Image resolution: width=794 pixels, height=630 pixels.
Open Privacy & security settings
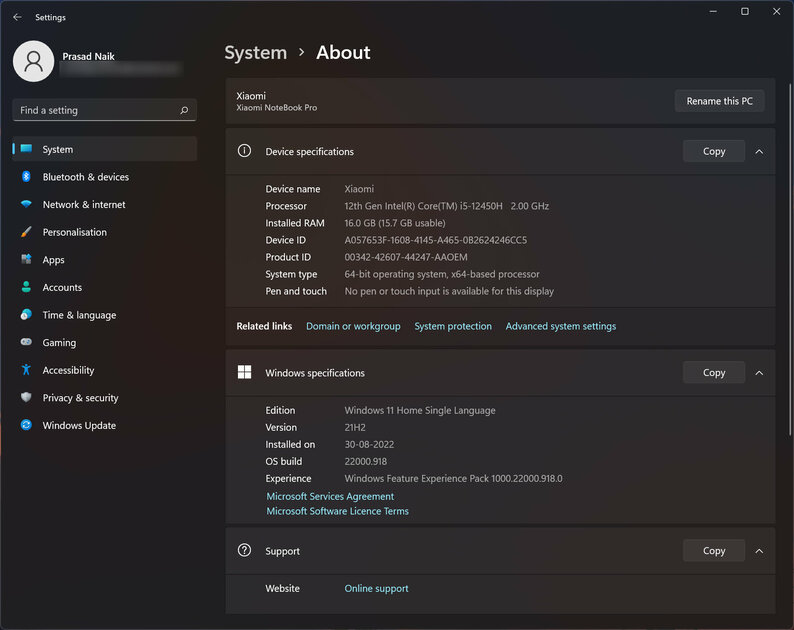[x=105, y=398]
